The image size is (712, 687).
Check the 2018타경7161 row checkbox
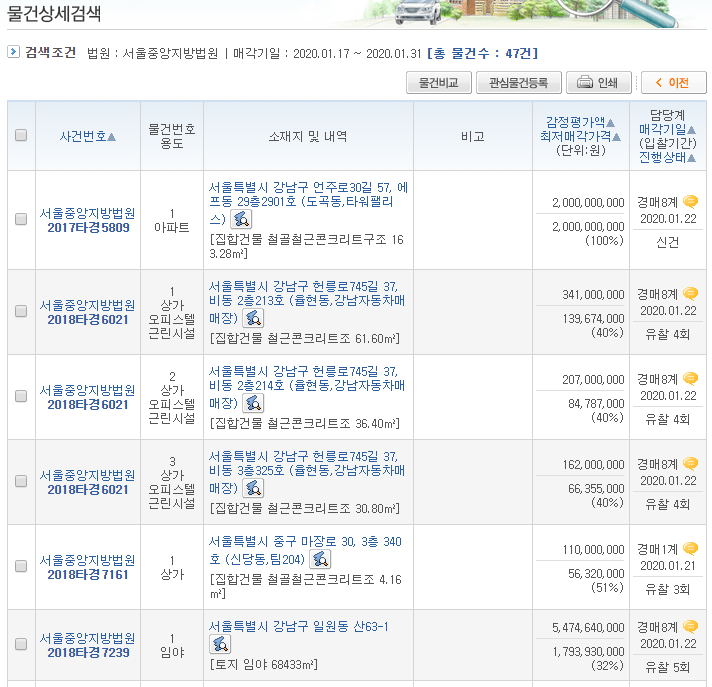pos(21,566)
